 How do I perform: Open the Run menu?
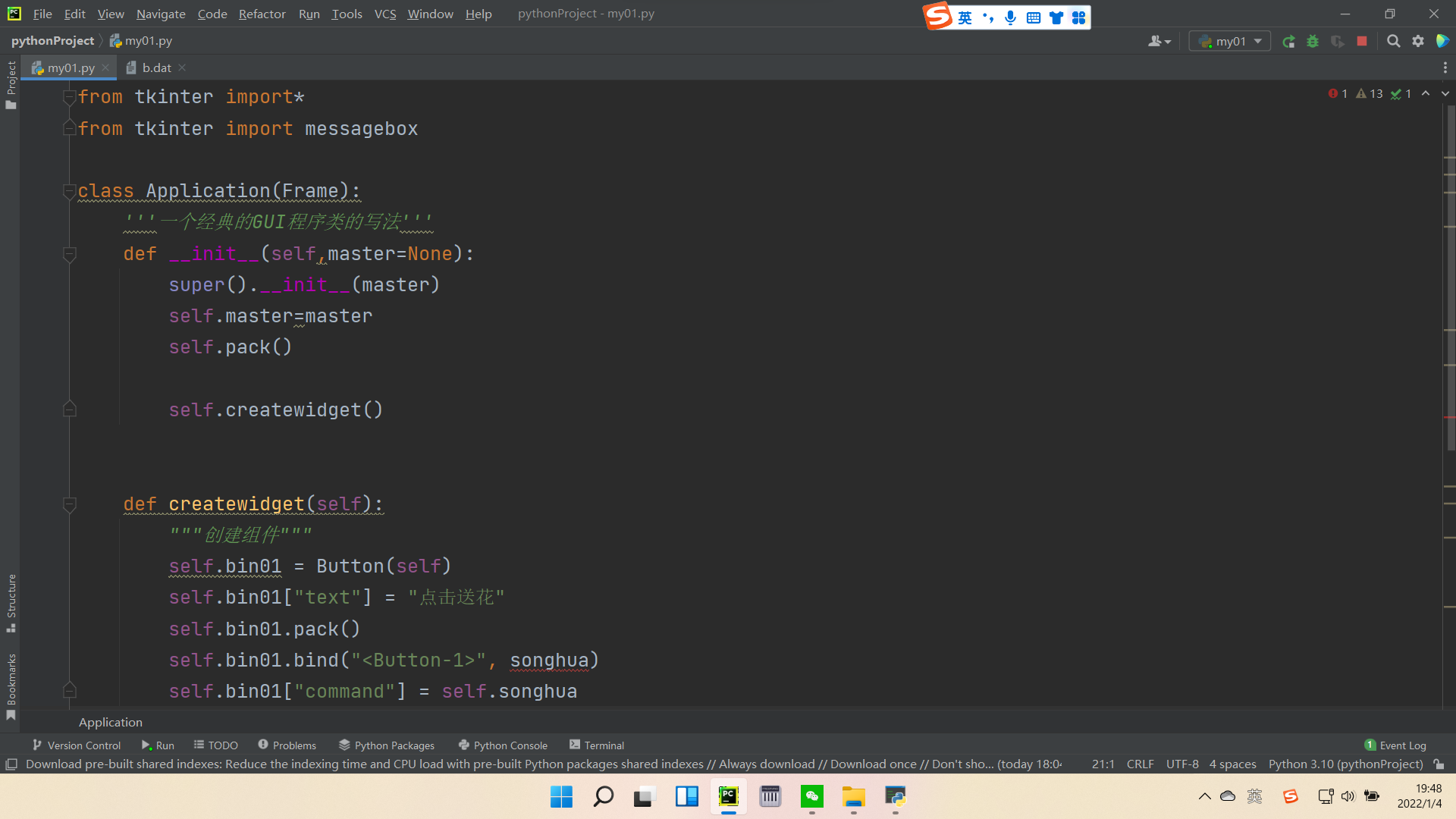pos(309,14)
